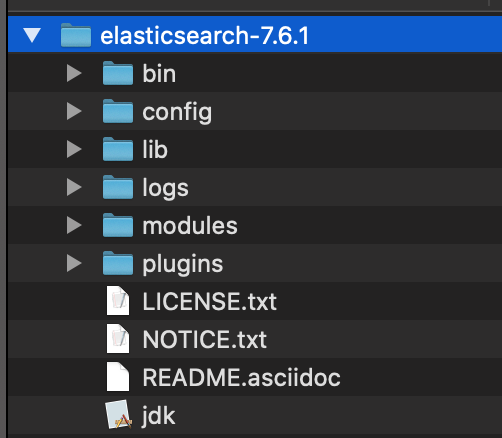Click the lib folder icon
The image size is (502, 438).
click(x=118, y=149)
